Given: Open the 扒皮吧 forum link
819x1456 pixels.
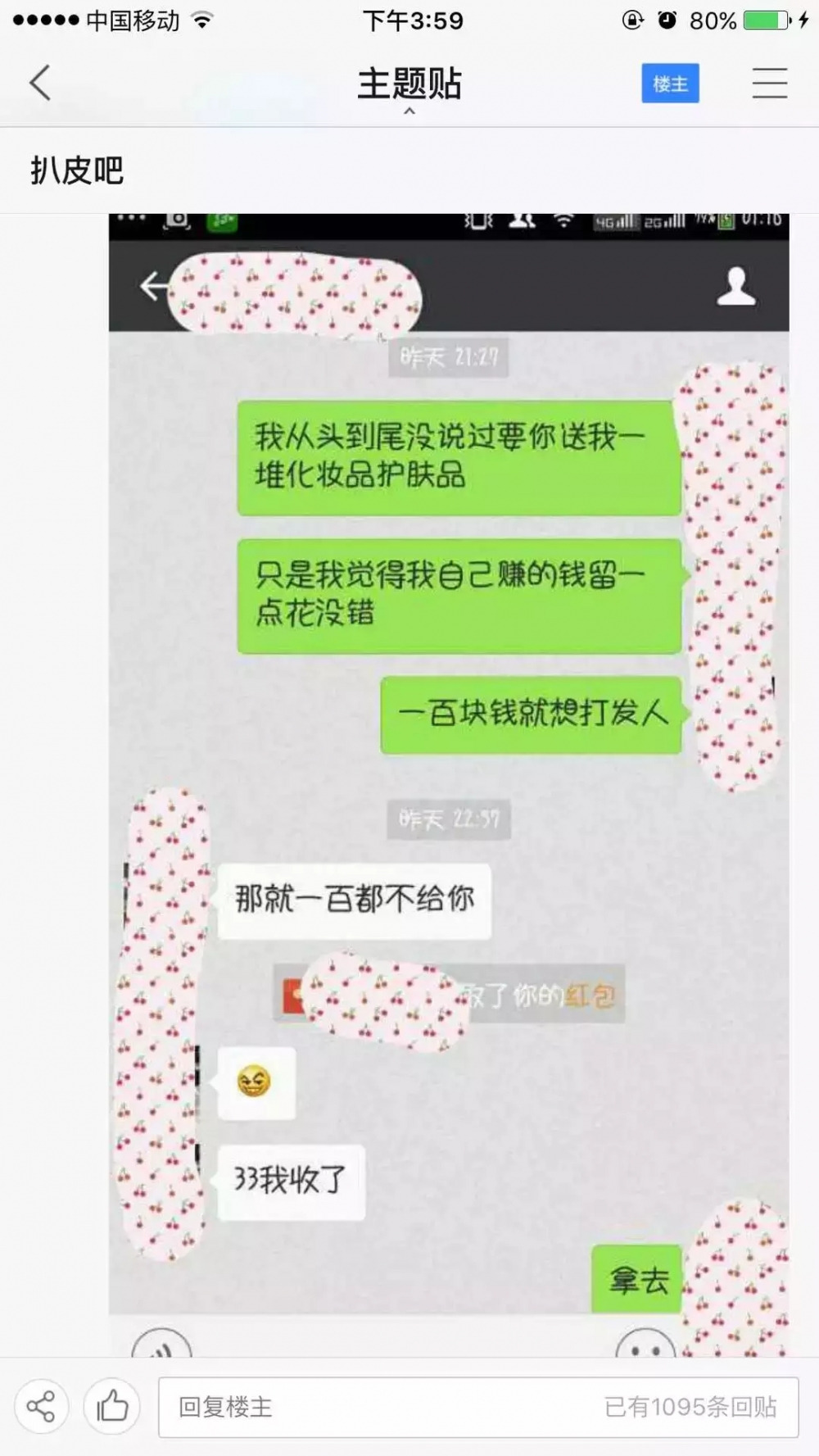Looking at the screenshot, I should 77,170.
